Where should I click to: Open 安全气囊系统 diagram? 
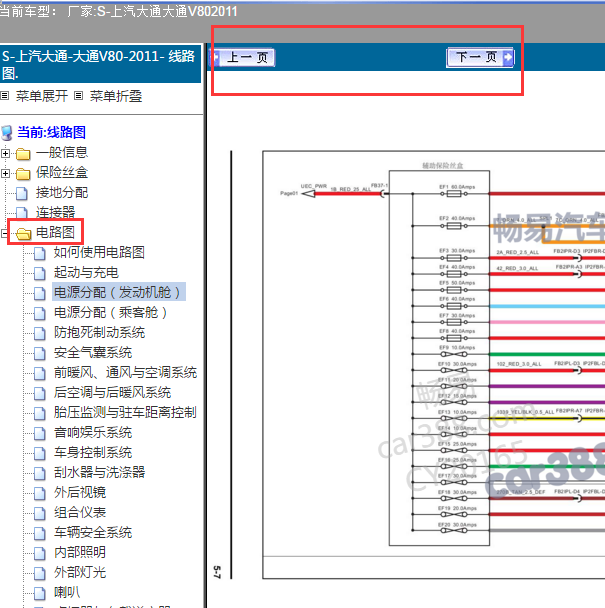[x=93, y=352]
